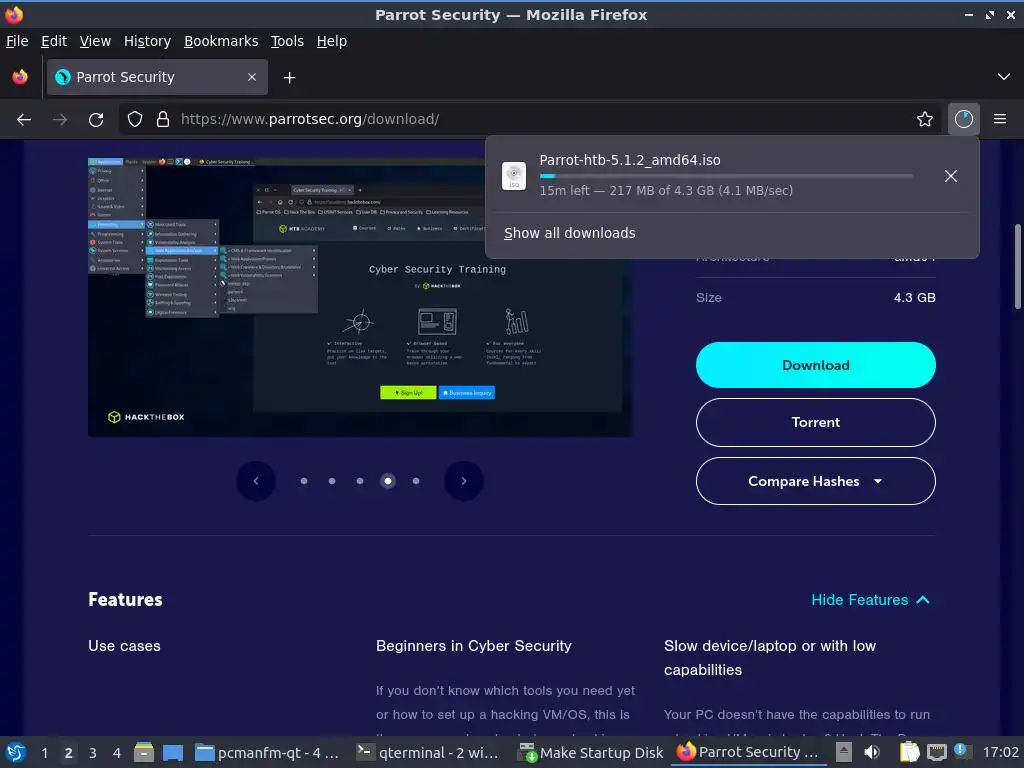The height and width of the screenshot is (768, 1024).
Task: Click the Torrent button
Action: click(x=815, y=423)
